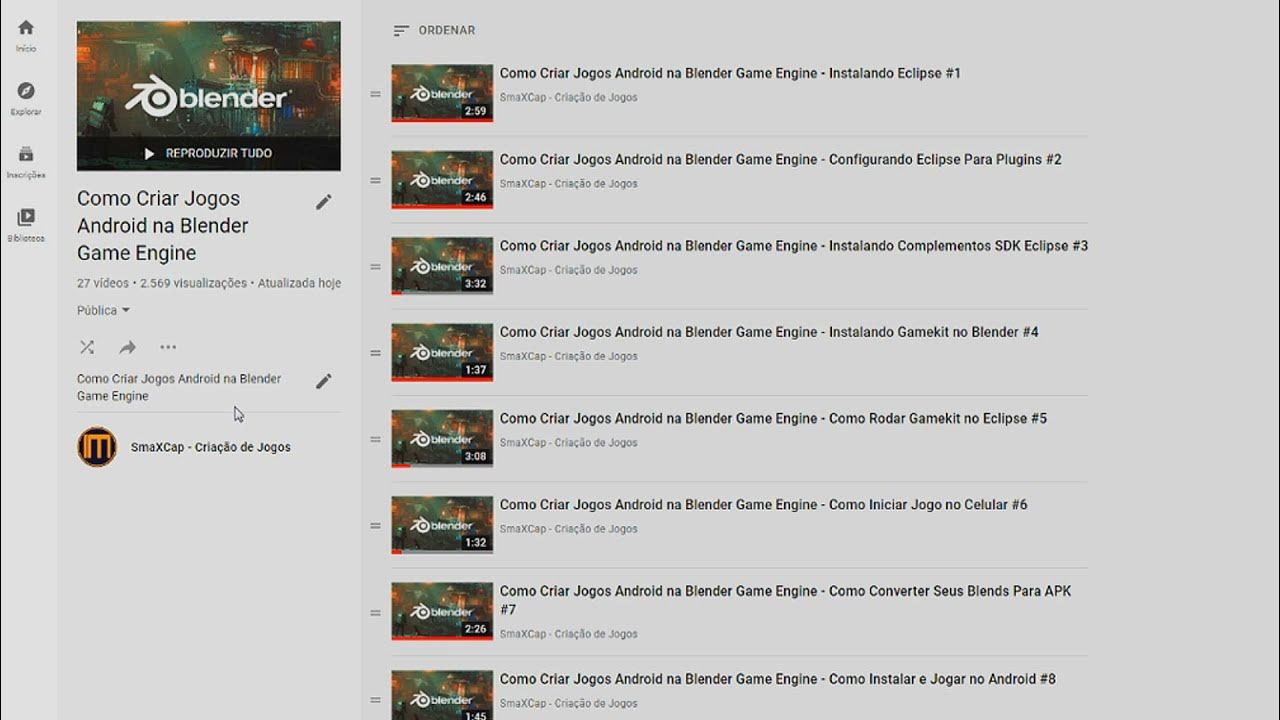
Task: Click channel name under video #2
Action: click(568, 183)
